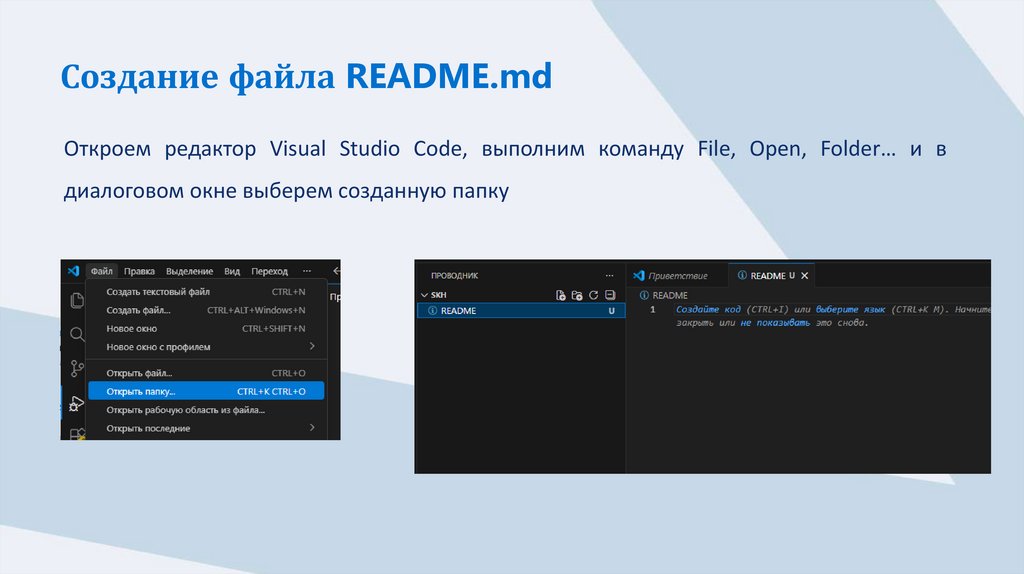Open the Run and Debug icon
The height and width of the screenshot is (574, 1024).
pyautogui.click(x=76, y=404)
